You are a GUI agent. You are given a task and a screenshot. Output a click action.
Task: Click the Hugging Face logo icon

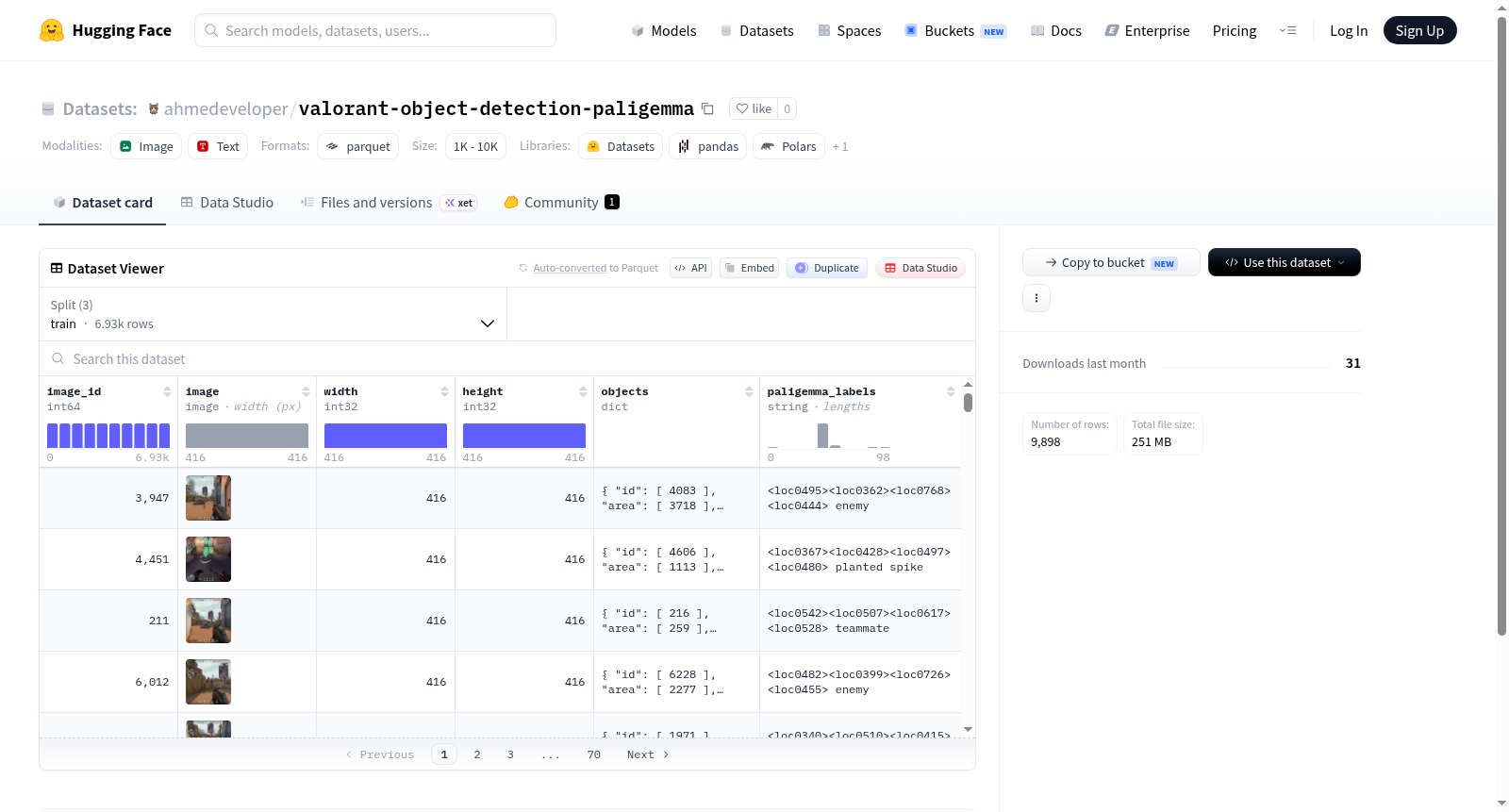(52, 30)
